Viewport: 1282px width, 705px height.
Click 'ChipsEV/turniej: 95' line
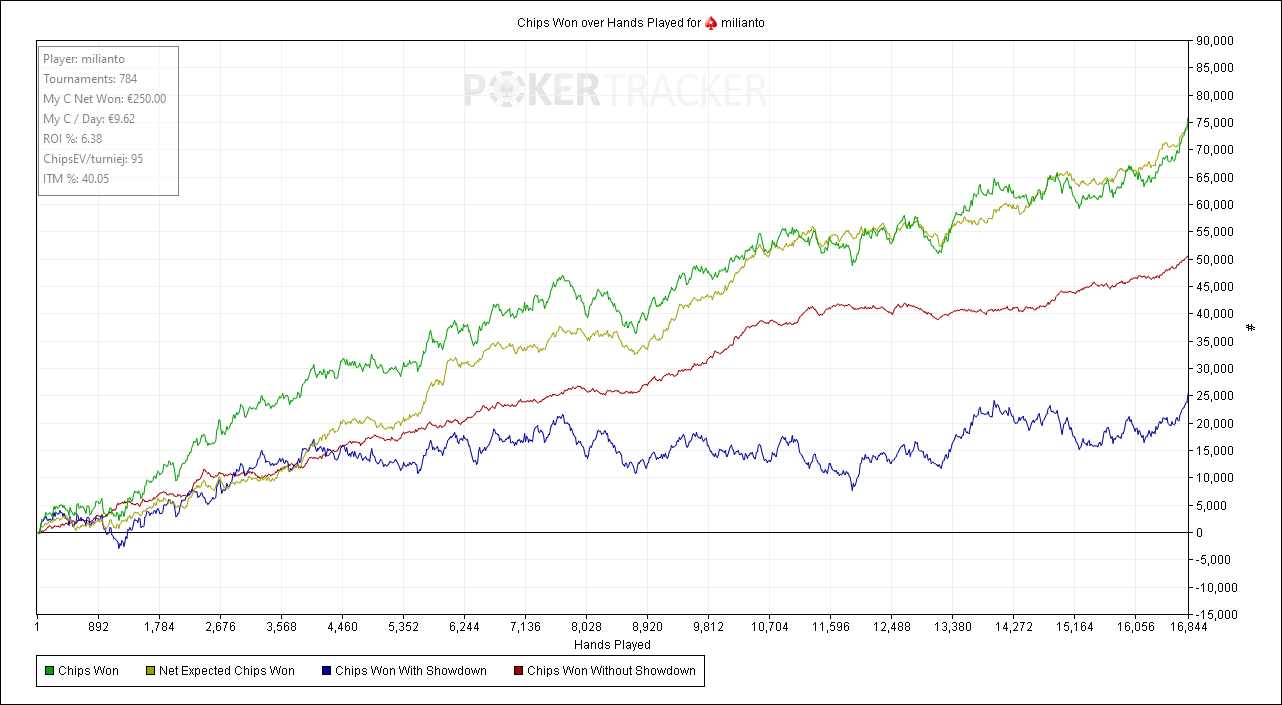tap(93, 159)
